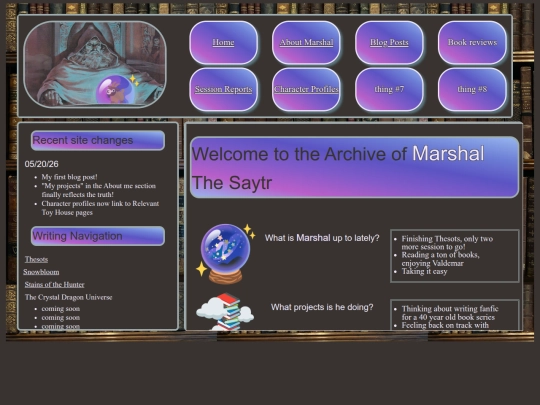Click the Recent site changes heading
This screenshot has height=405, width=540.
tap(98, 141)
